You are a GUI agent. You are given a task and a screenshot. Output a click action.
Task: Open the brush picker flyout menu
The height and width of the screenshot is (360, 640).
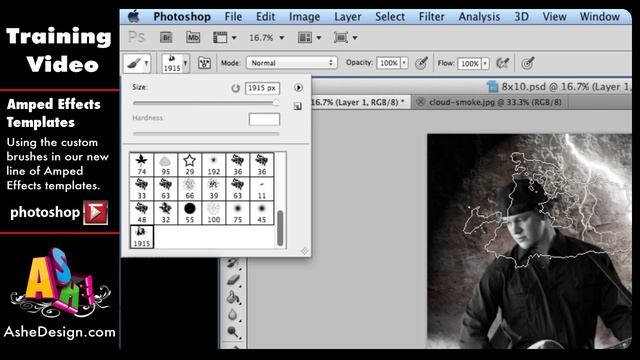(298, 87)
